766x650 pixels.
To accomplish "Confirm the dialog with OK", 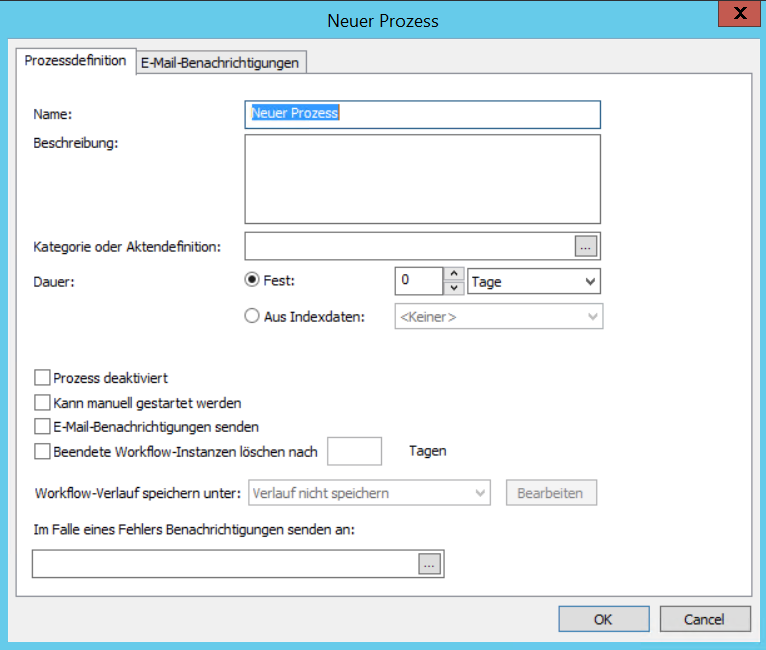I will click(604, 619).
